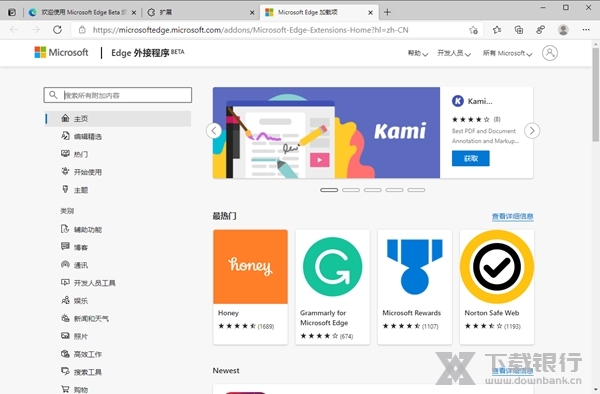Open the Grammarly for Microsoft Edge card
The width and height of the screenshot is (600, 394).
coord(333,287)
